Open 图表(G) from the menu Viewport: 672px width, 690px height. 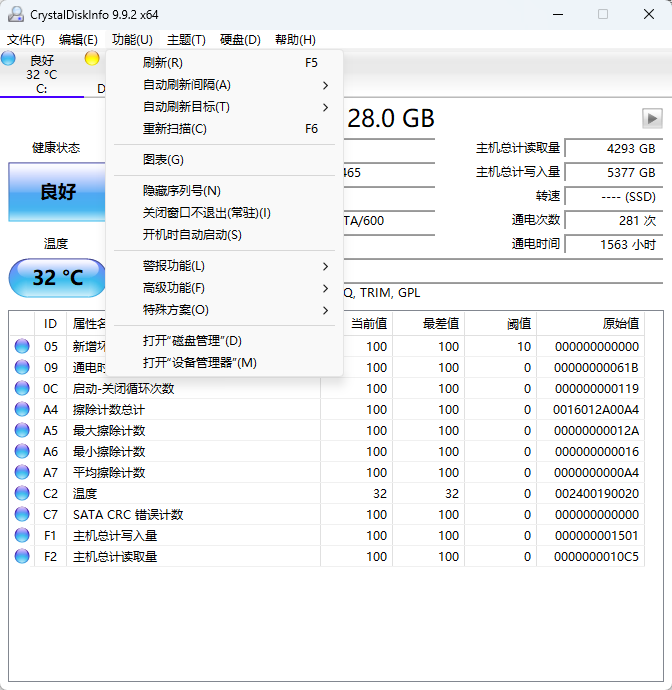point(224,159)
